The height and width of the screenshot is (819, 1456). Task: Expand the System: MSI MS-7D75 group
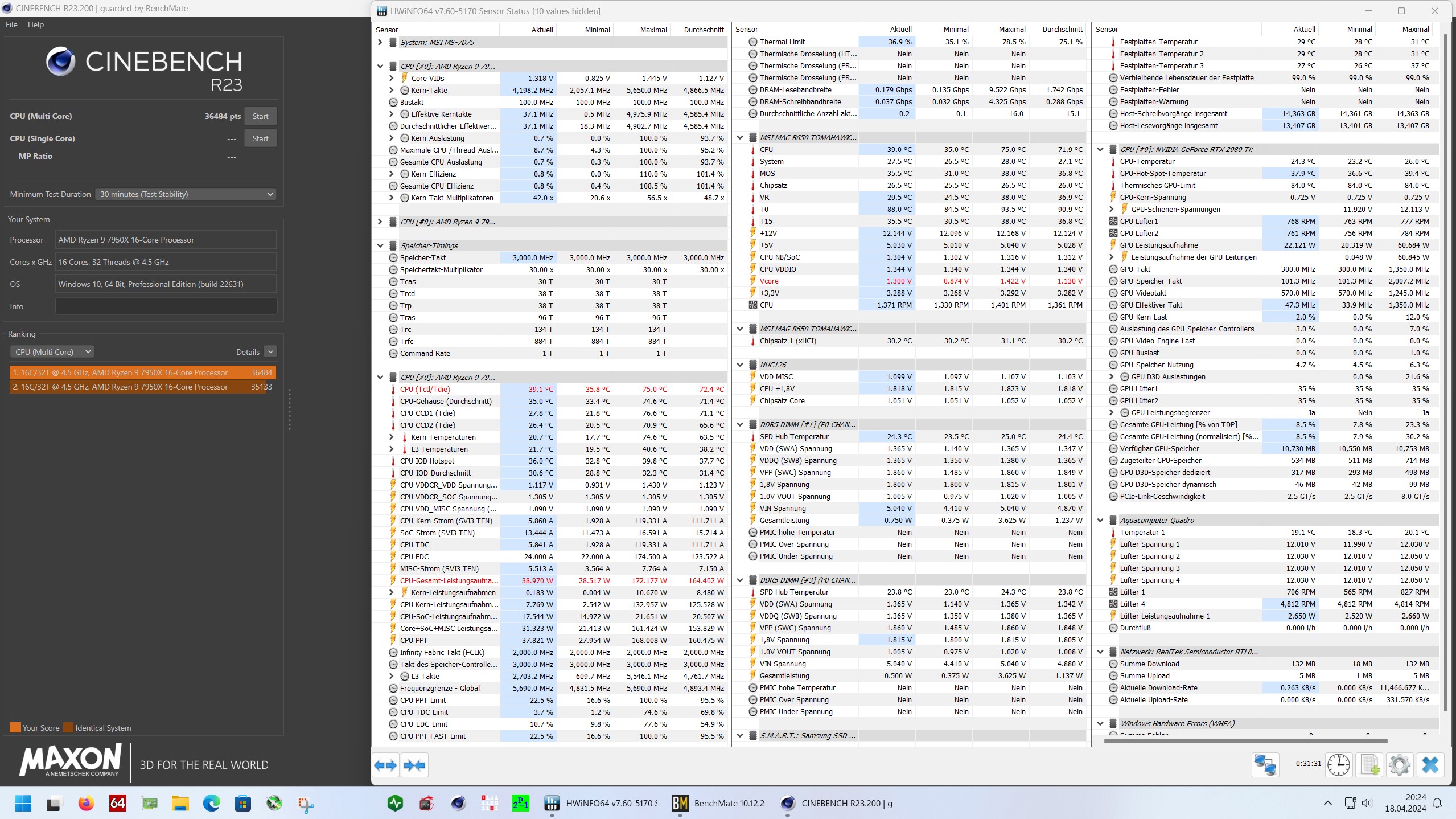click(380, 42)
